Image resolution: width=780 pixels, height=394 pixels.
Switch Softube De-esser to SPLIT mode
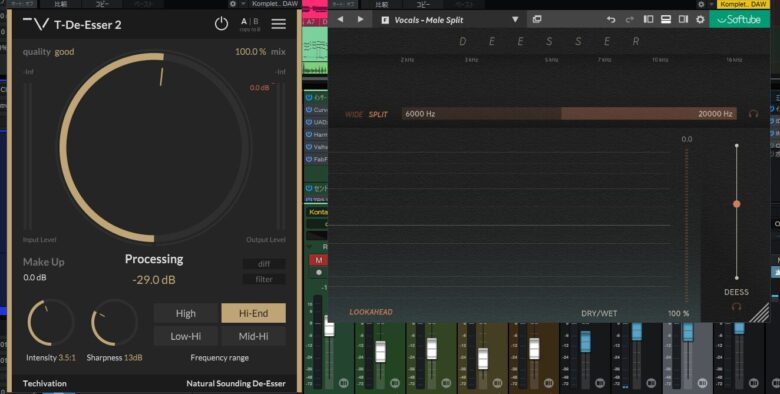click(x=378, y=114)
